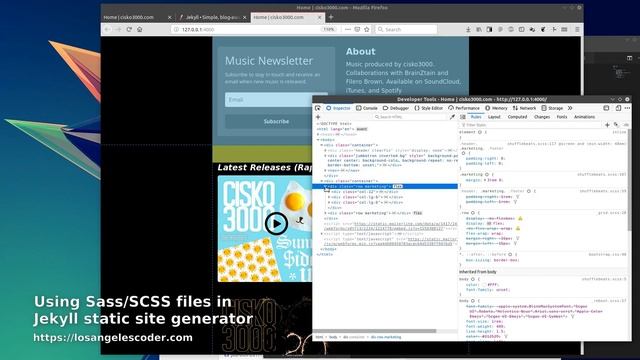Select body in the breadcrumb trail
The width and height of the screenshot is (640, 360).
(333, 337)
